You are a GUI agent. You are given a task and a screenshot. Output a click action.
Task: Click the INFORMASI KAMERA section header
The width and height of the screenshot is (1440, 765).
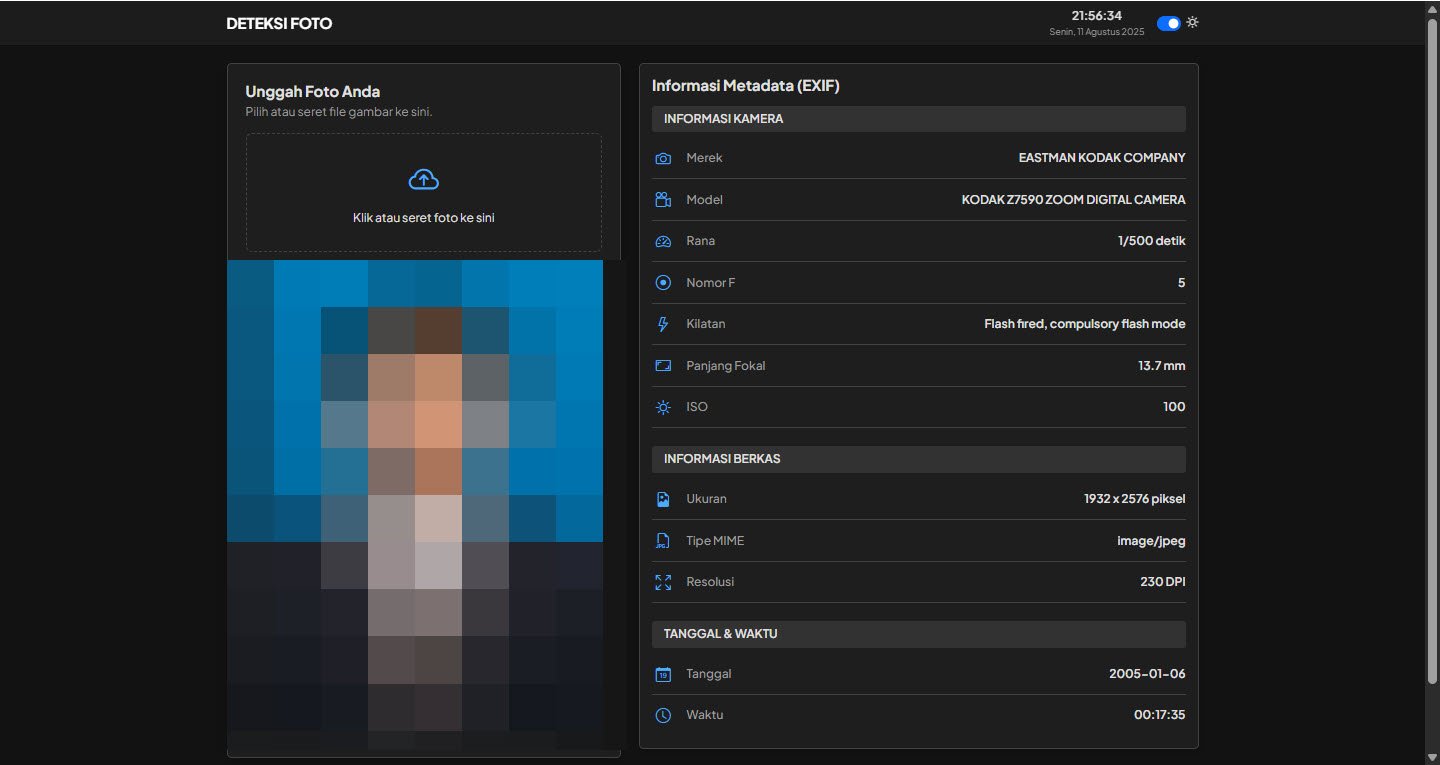pos(919,119)
